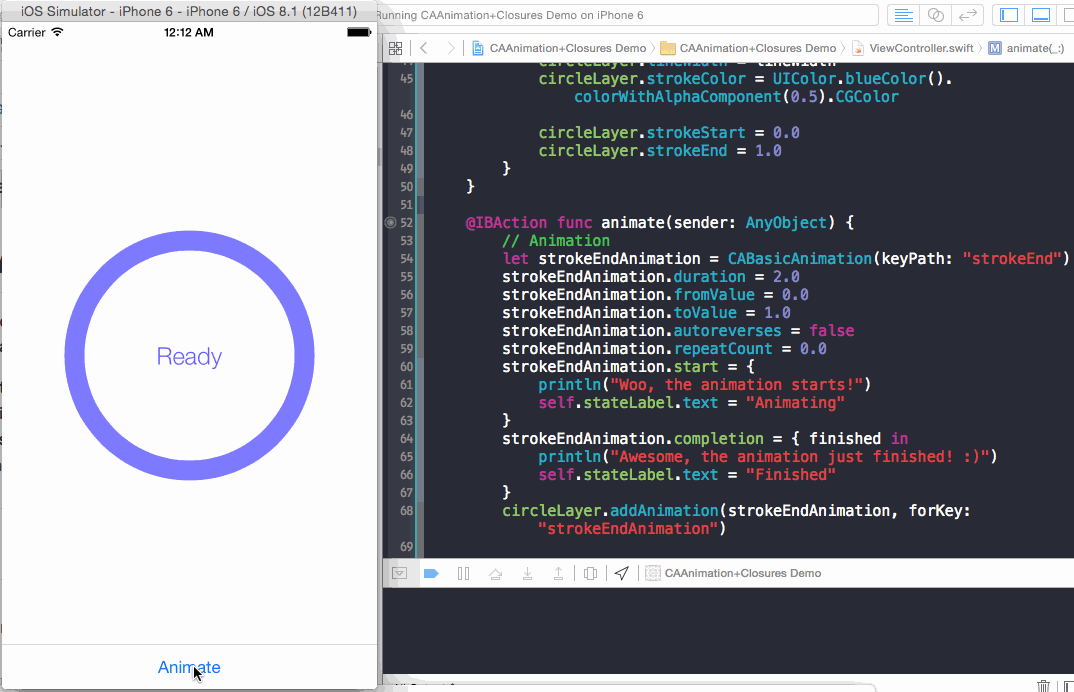Open CAAnimation+Closures Demo folder breadcrumb
This screenshot has height=692, width=1074.
(x=749, y=48)
